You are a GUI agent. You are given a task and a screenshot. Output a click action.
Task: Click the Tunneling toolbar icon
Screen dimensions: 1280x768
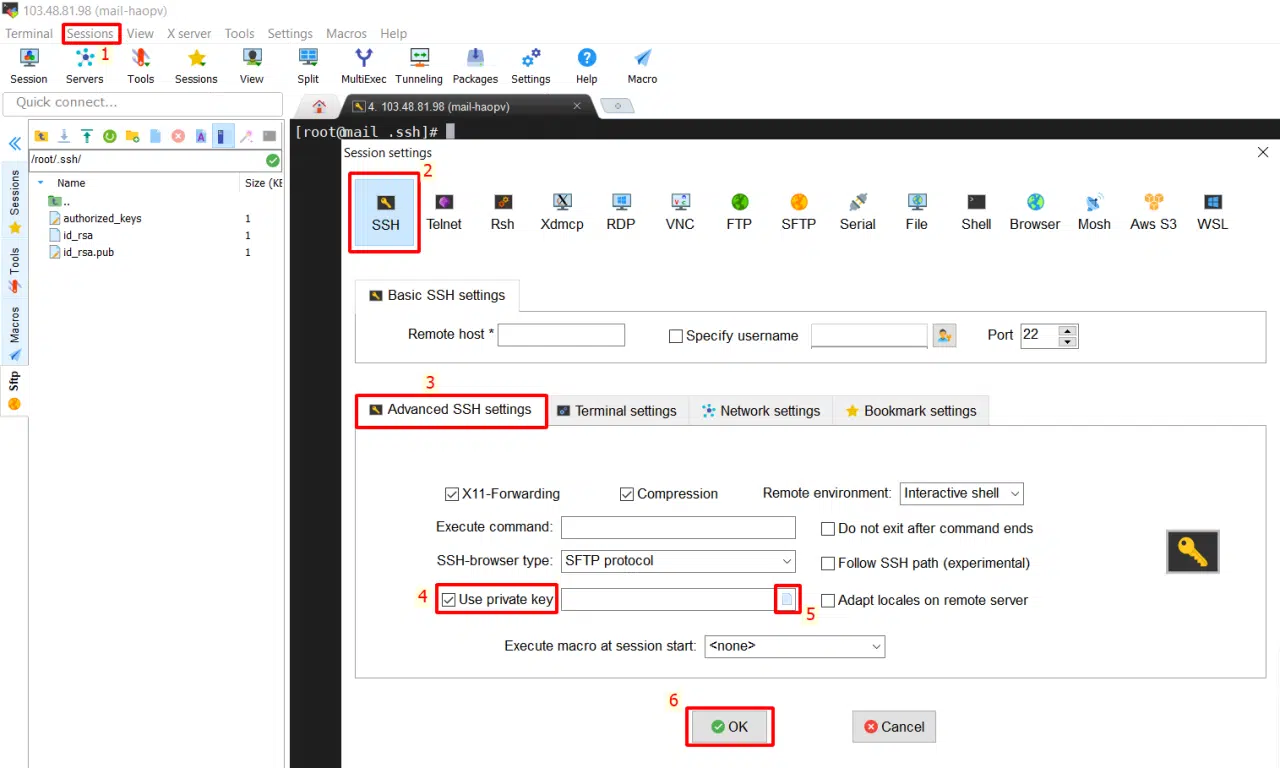point(419,65)
